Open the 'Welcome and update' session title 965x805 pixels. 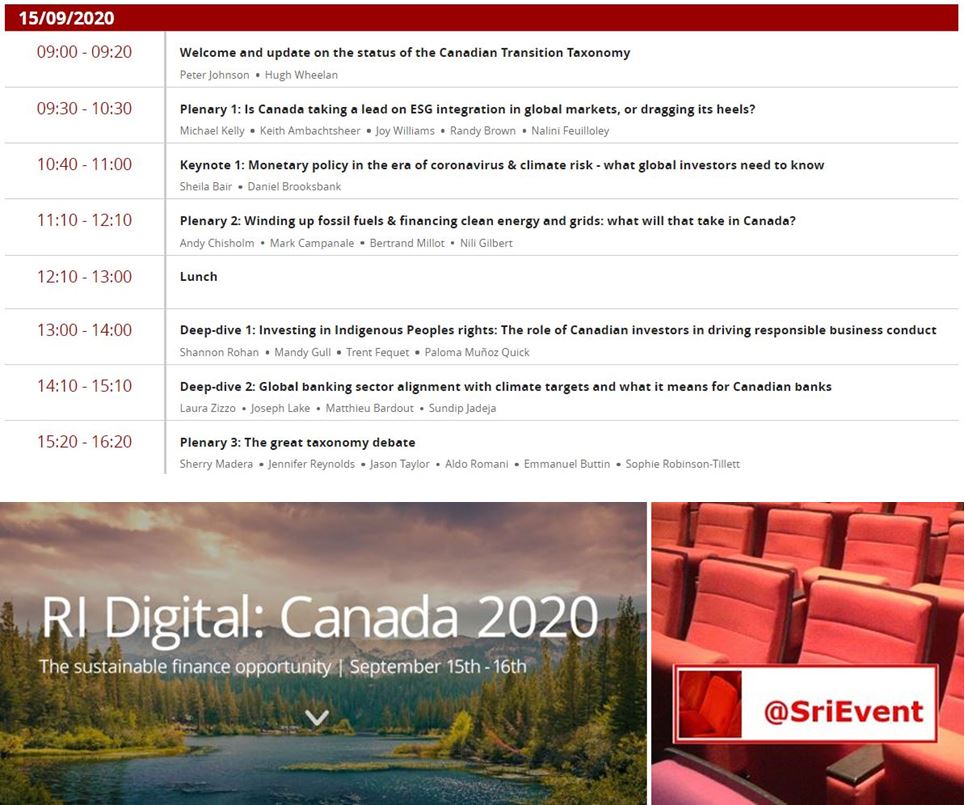pos(405,53)
